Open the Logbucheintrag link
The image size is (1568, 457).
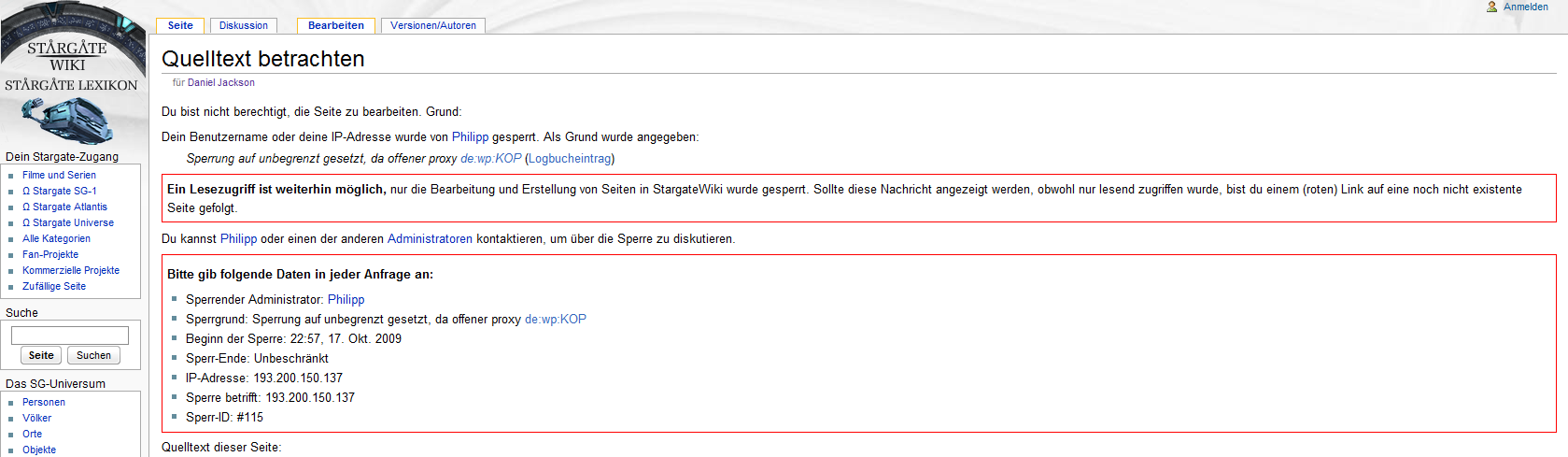pos(570,159)
